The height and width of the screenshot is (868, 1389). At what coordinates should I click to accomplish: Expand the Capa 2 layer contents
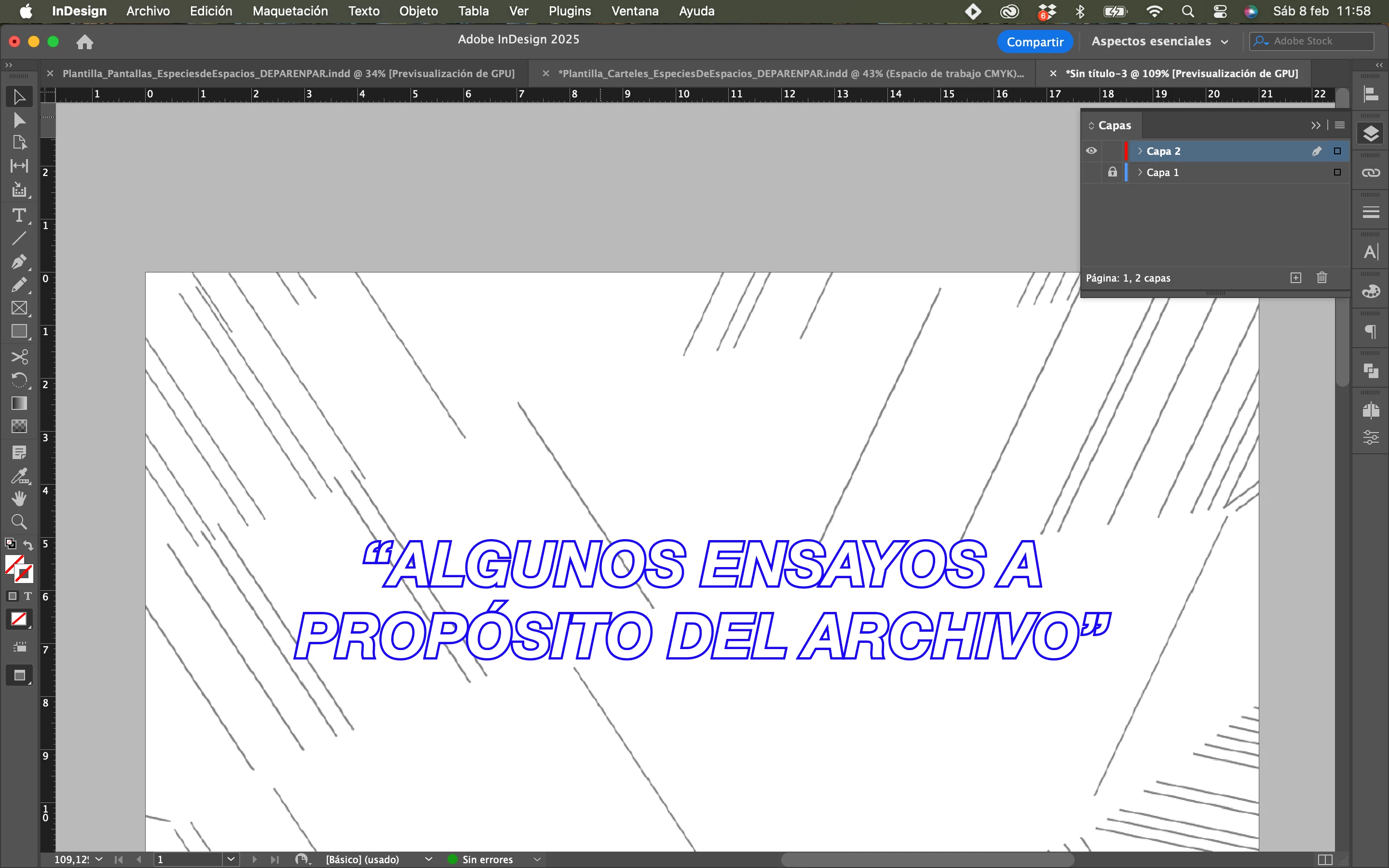point(1140,151)
